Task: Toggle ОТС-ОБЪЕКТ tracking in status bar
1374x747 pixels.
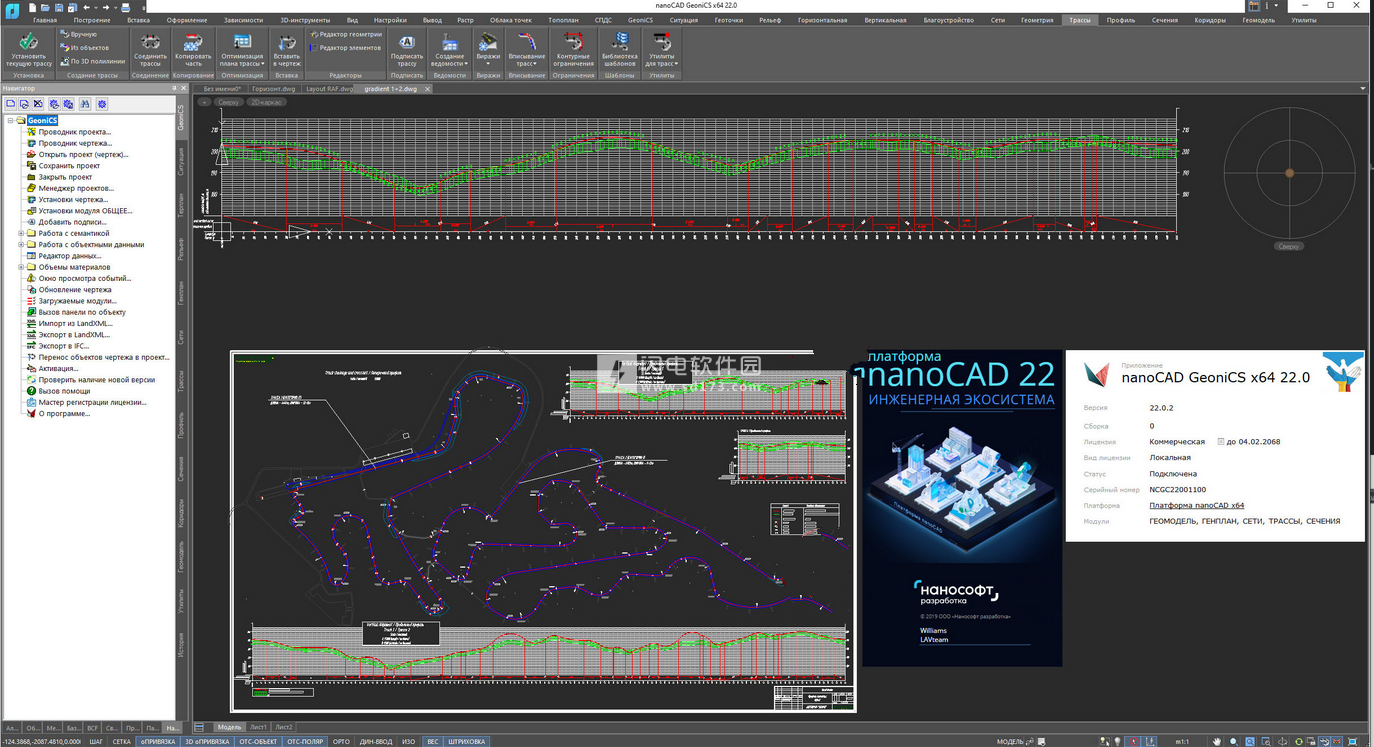Action: 258,741
